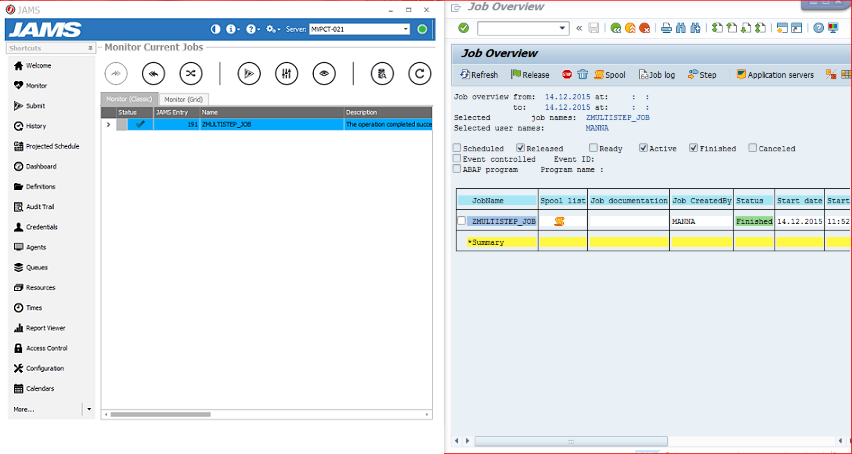Image resolution: width=852 pixels, height=454 pixels.
Task: Click the SAP green Back arrow icon
Action: [616, 28]
